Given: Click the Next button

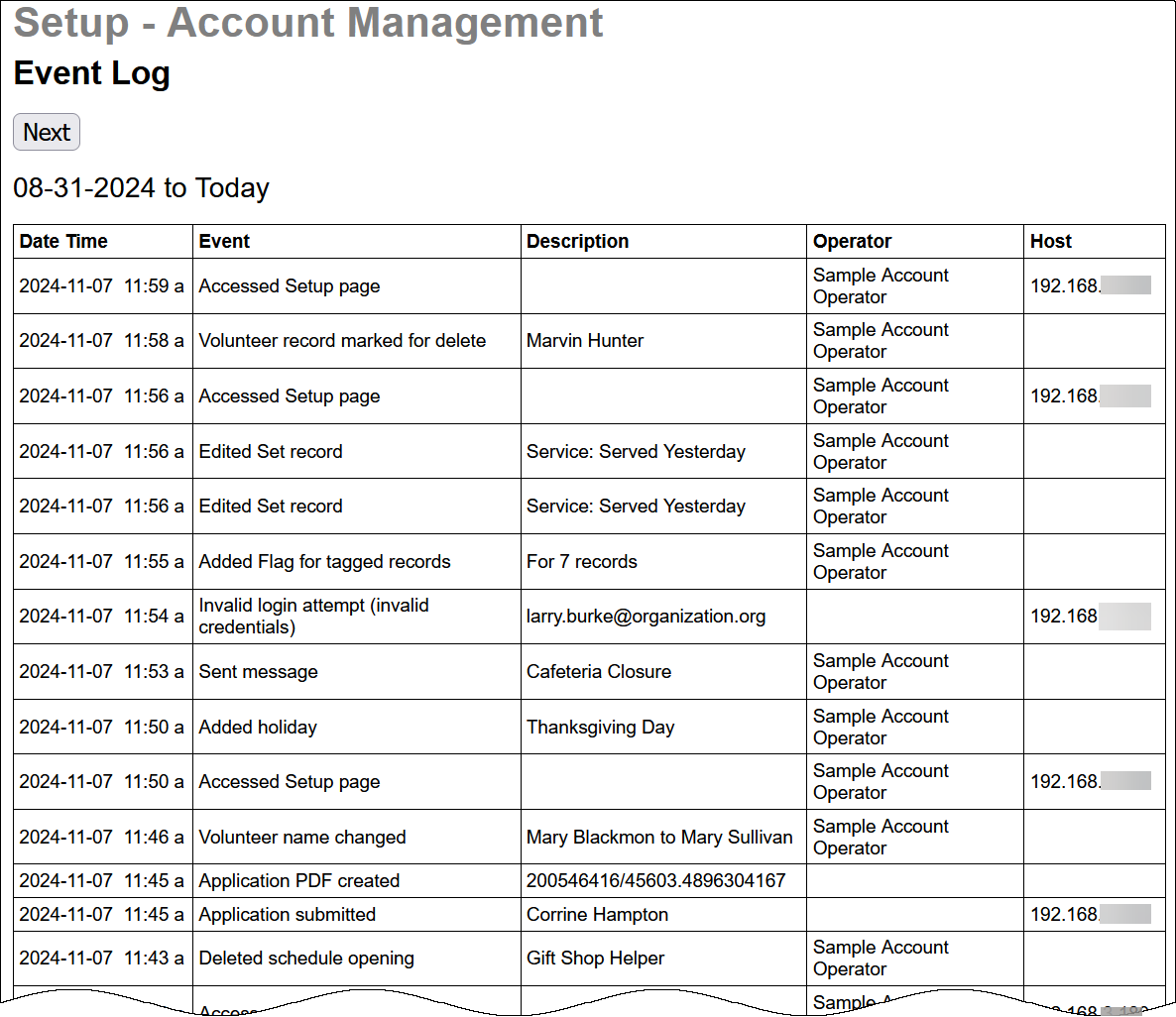Looking at the screenshot, I should [46, 131].
